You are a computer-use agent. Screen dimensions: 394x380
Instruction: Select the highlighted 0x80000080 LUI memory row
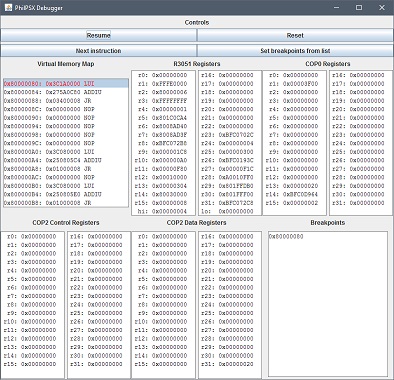66,83
